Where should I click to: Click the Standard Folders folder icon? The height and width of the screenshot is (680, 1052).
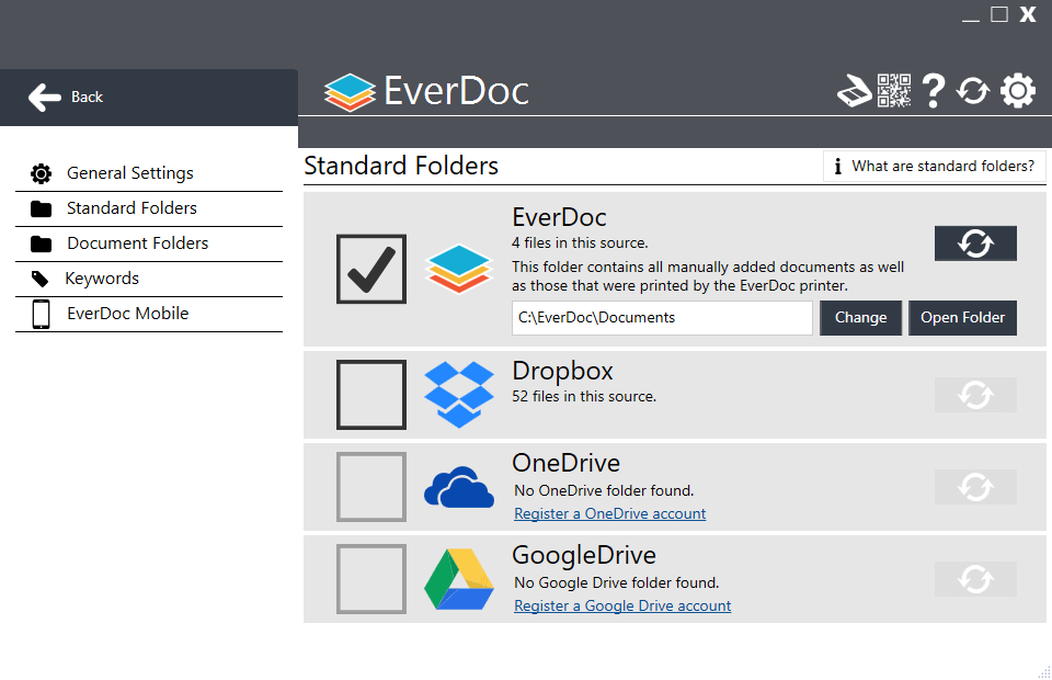point(41,209)
